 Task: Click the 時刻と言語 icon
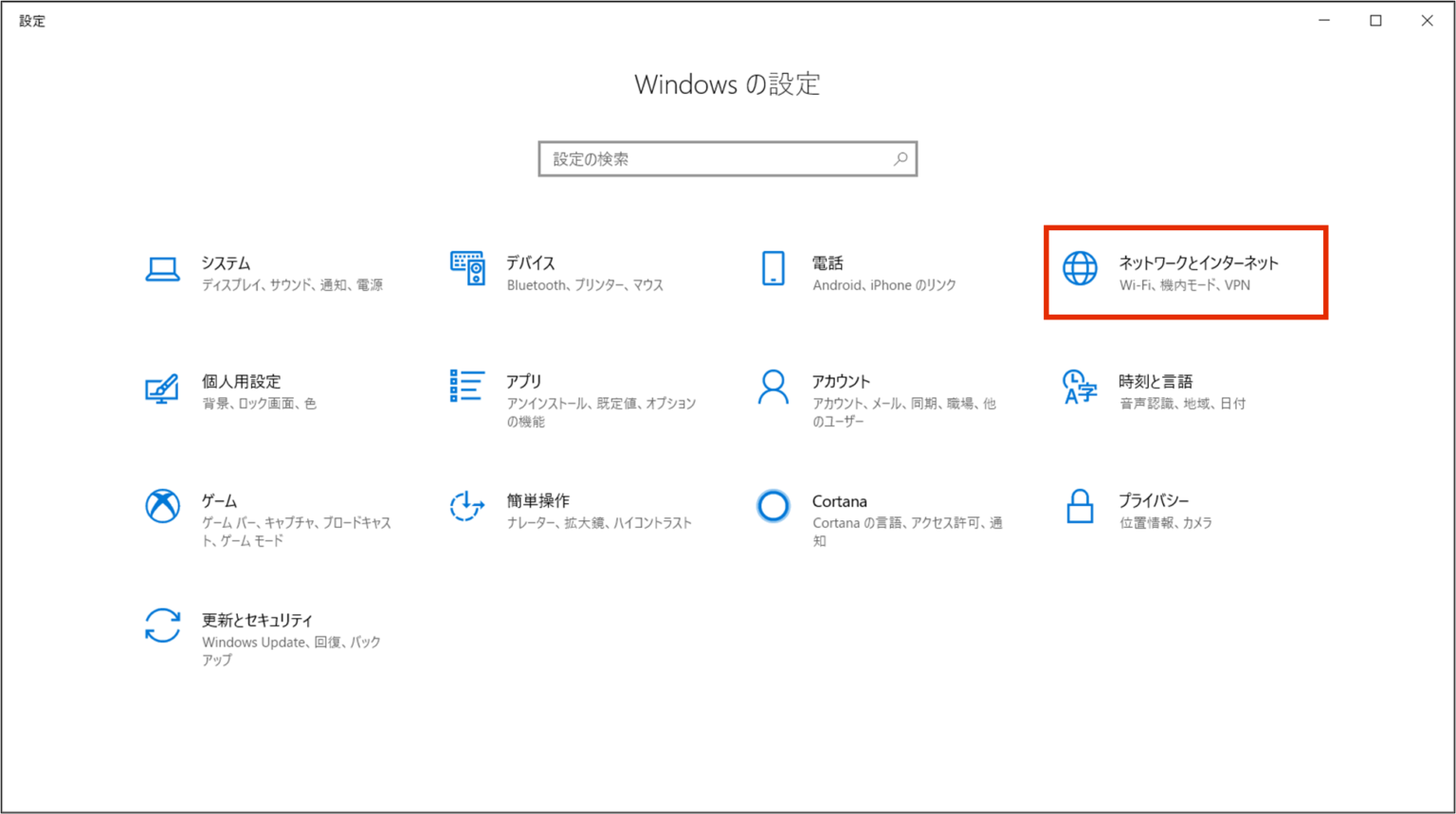[1080, 388]
